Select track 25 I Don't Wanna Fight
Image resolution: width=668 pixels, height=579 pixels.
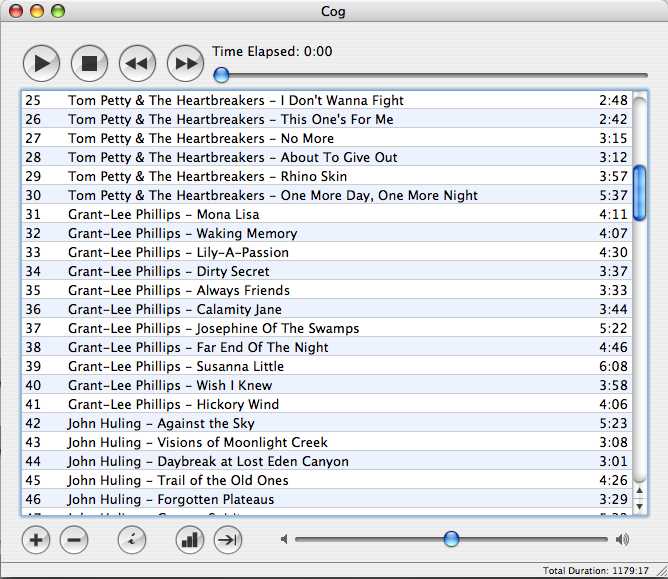tap(327, 100)
